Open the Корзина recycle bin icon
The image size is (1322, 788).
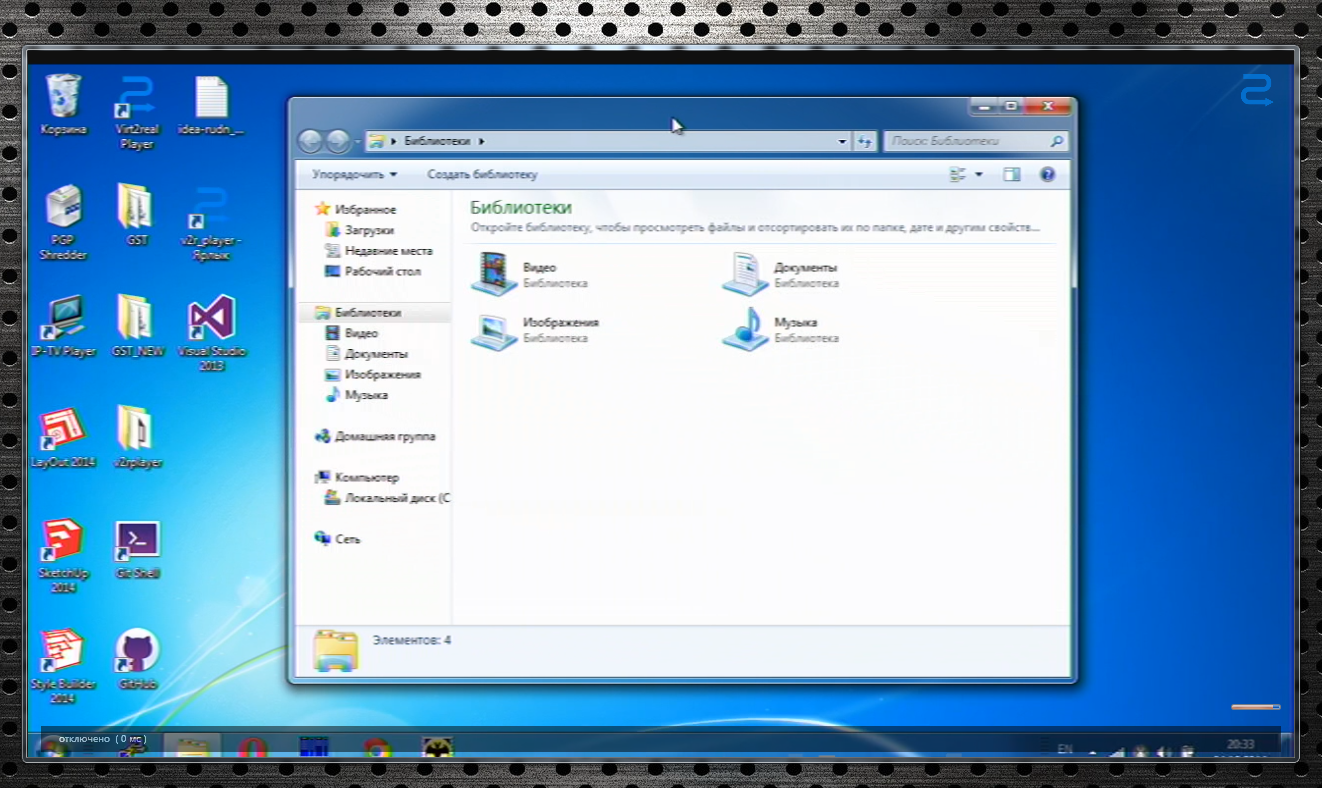pyautogui.click(x=63, y=105)
